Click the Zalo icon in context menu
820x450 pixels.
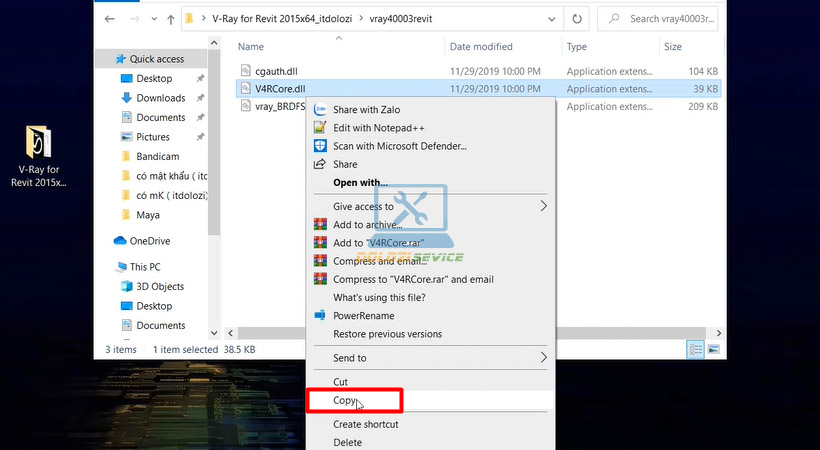(x=320, y=109)
